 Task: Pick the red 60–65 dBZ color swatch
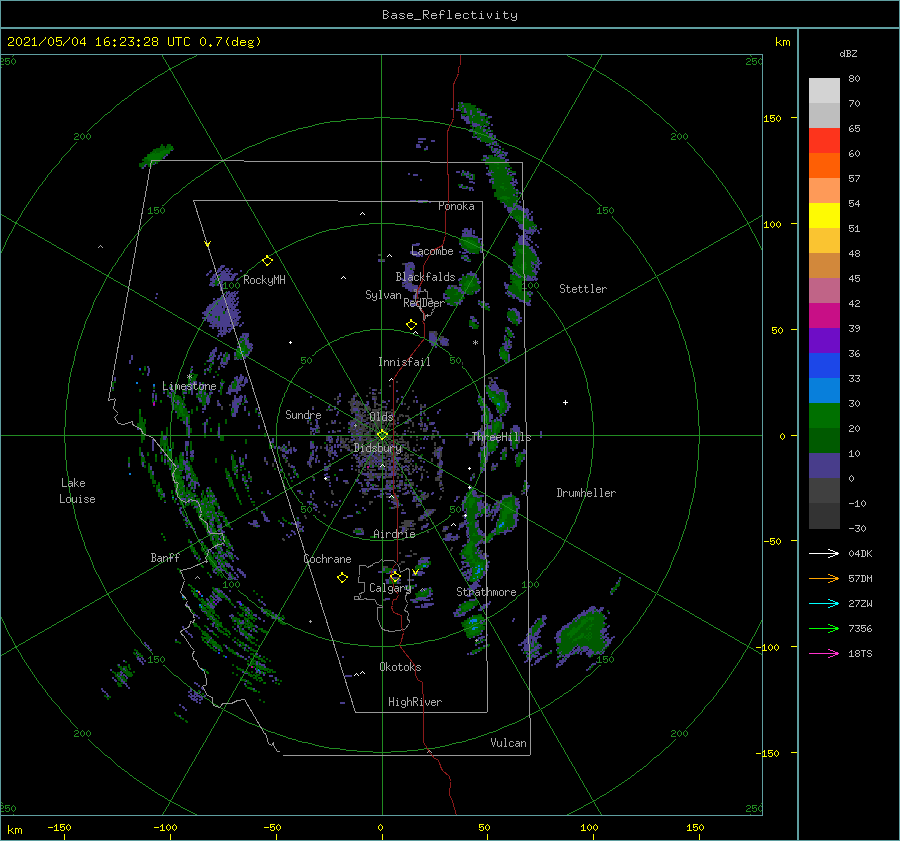824,141
